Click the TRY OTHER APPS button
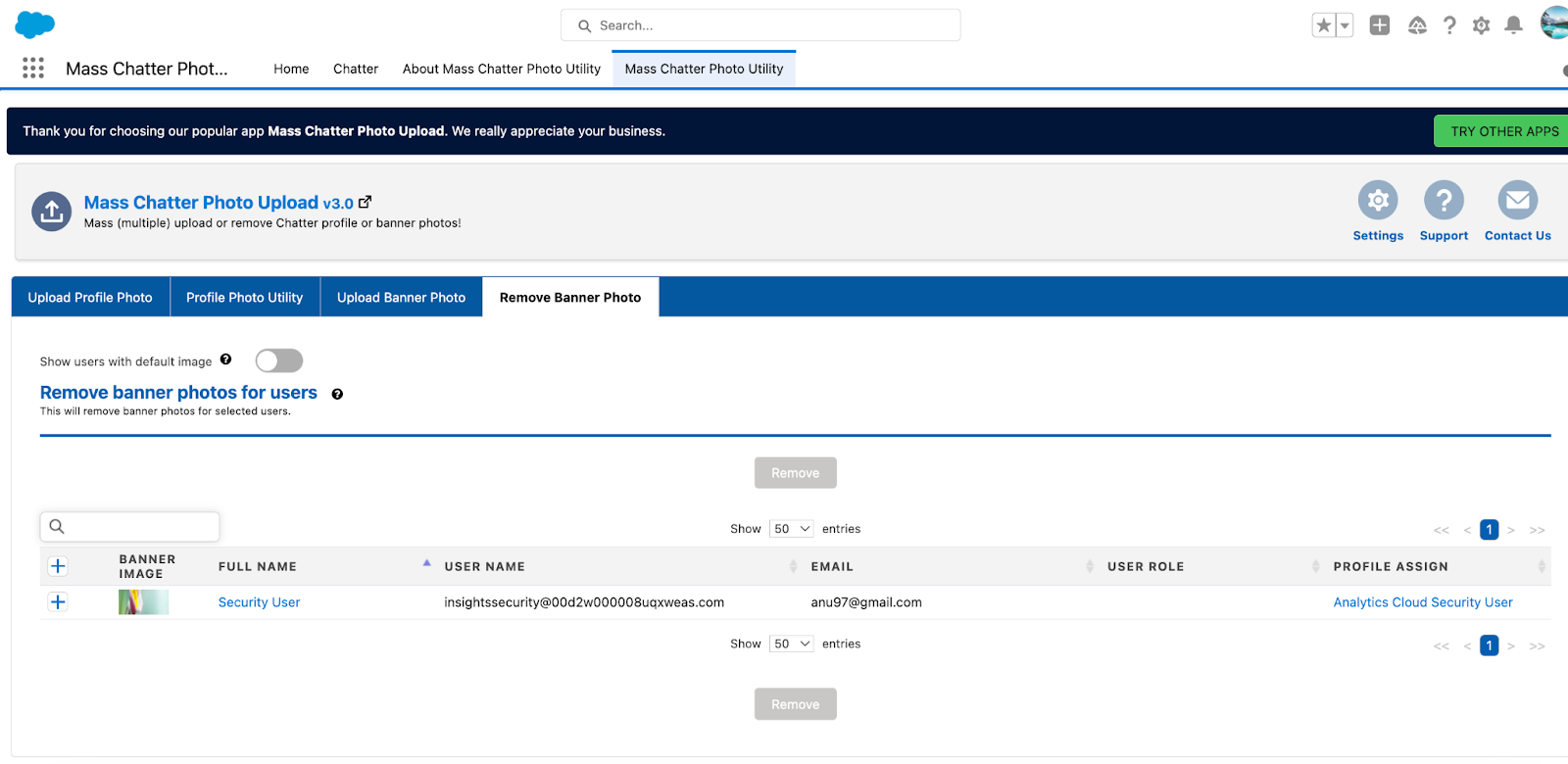 [1503, 131]
